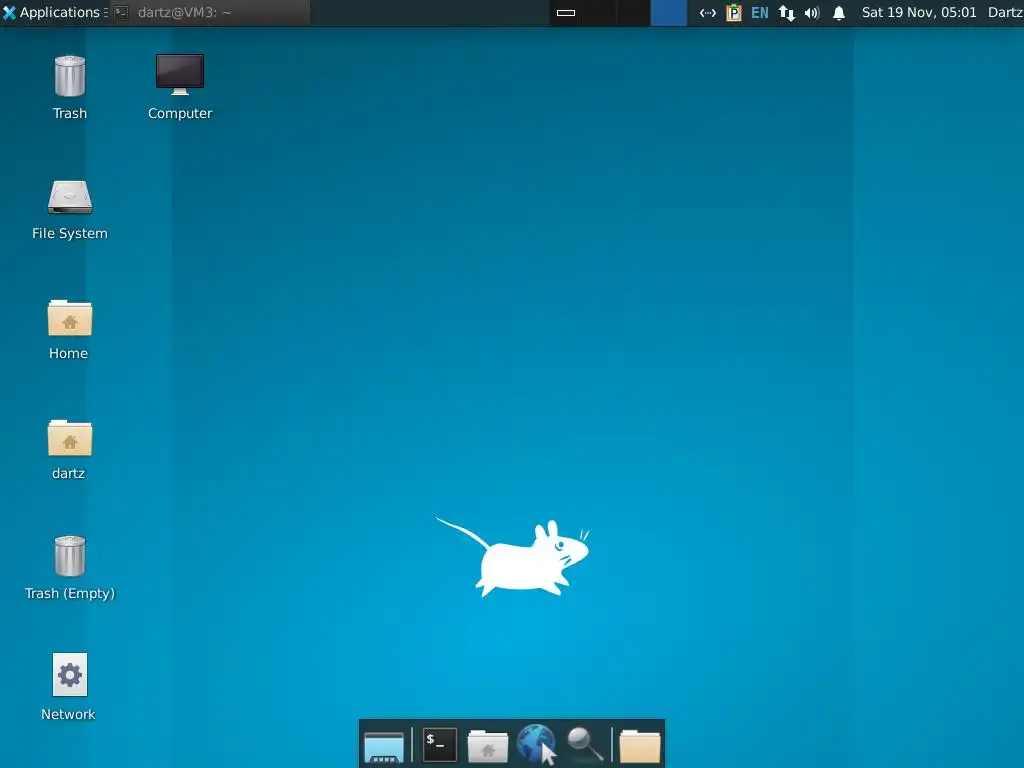Select the Trash desktop icon

click(70, 88)
